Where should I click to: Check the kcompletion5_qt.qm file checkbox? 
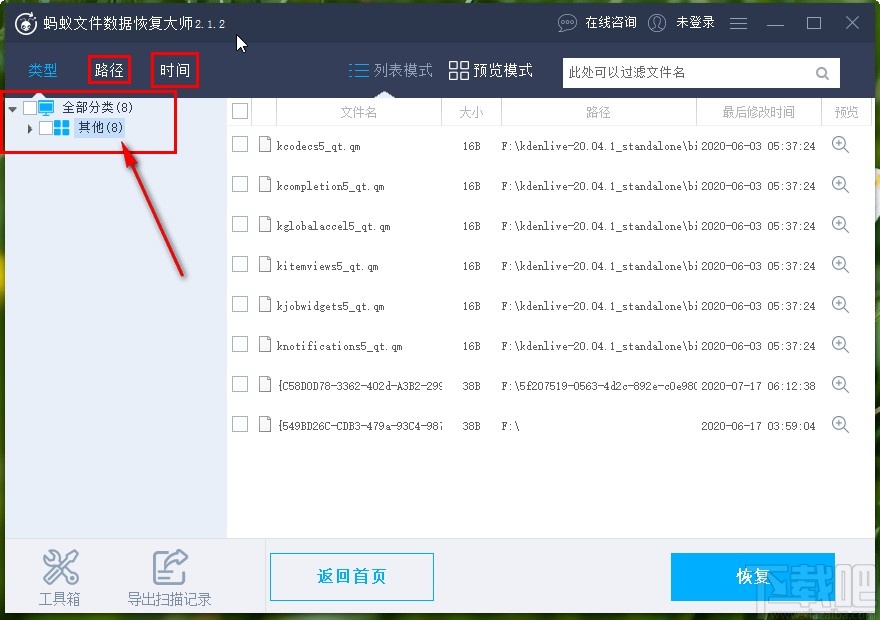(x=240, y=184)
